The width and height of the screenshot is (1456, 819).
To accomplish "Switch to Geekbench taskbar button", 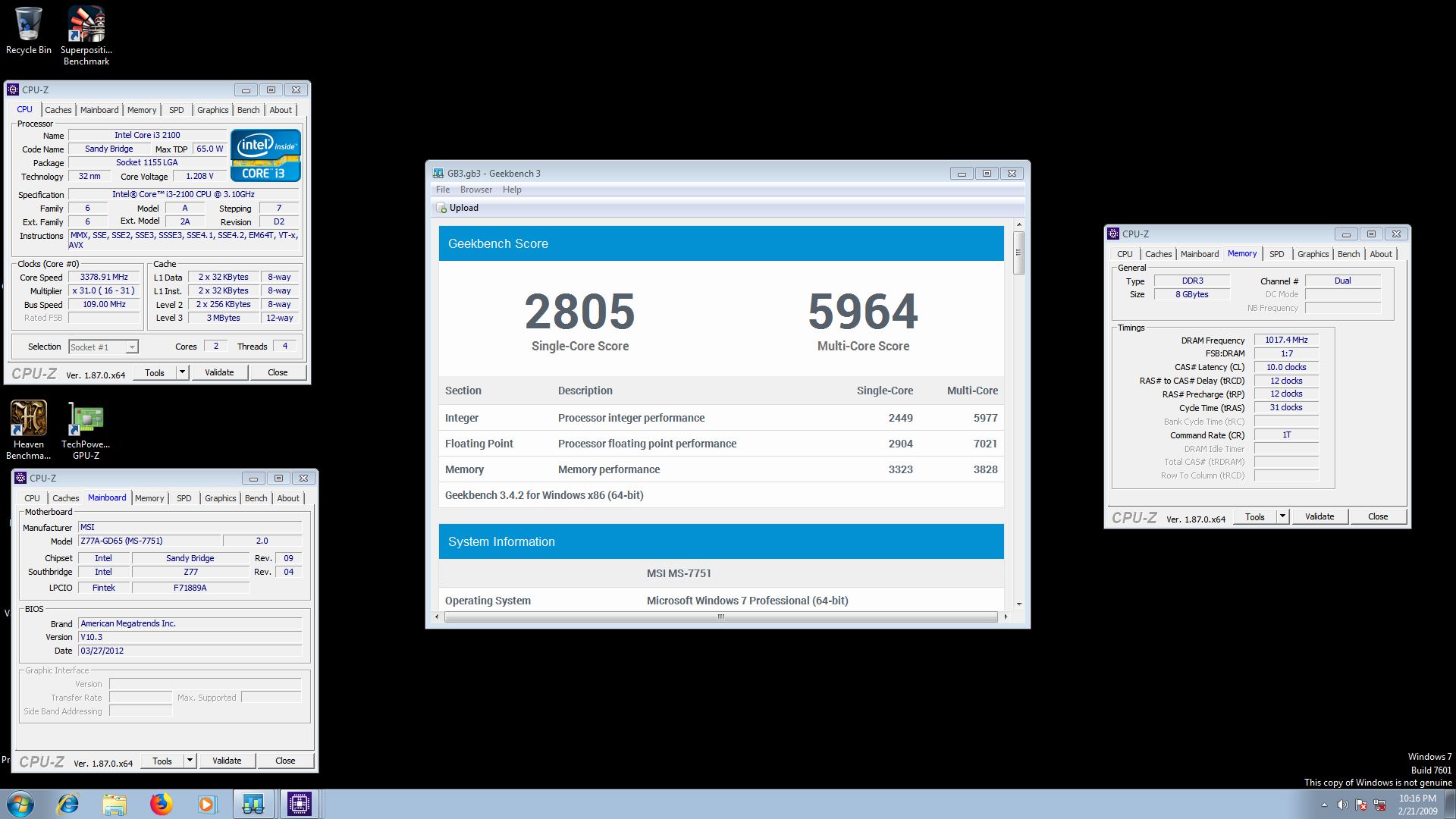I will (253, 804).
